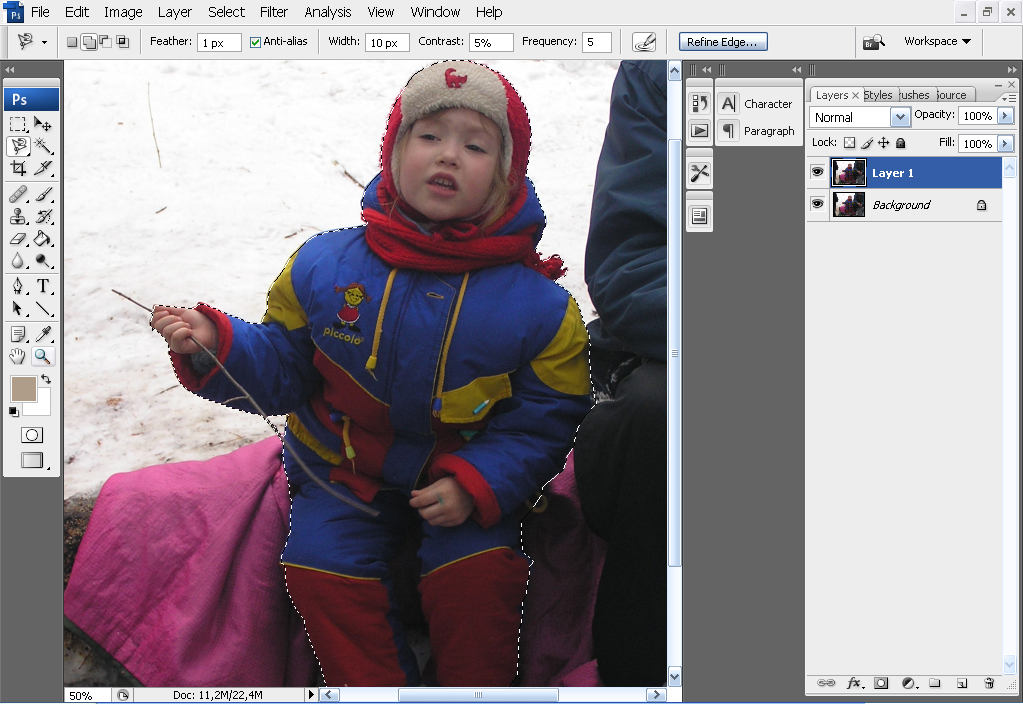Uncheck the Anti-alias checkbox
This screenshot has width=1023, height=704.
(x=255, y=42)
